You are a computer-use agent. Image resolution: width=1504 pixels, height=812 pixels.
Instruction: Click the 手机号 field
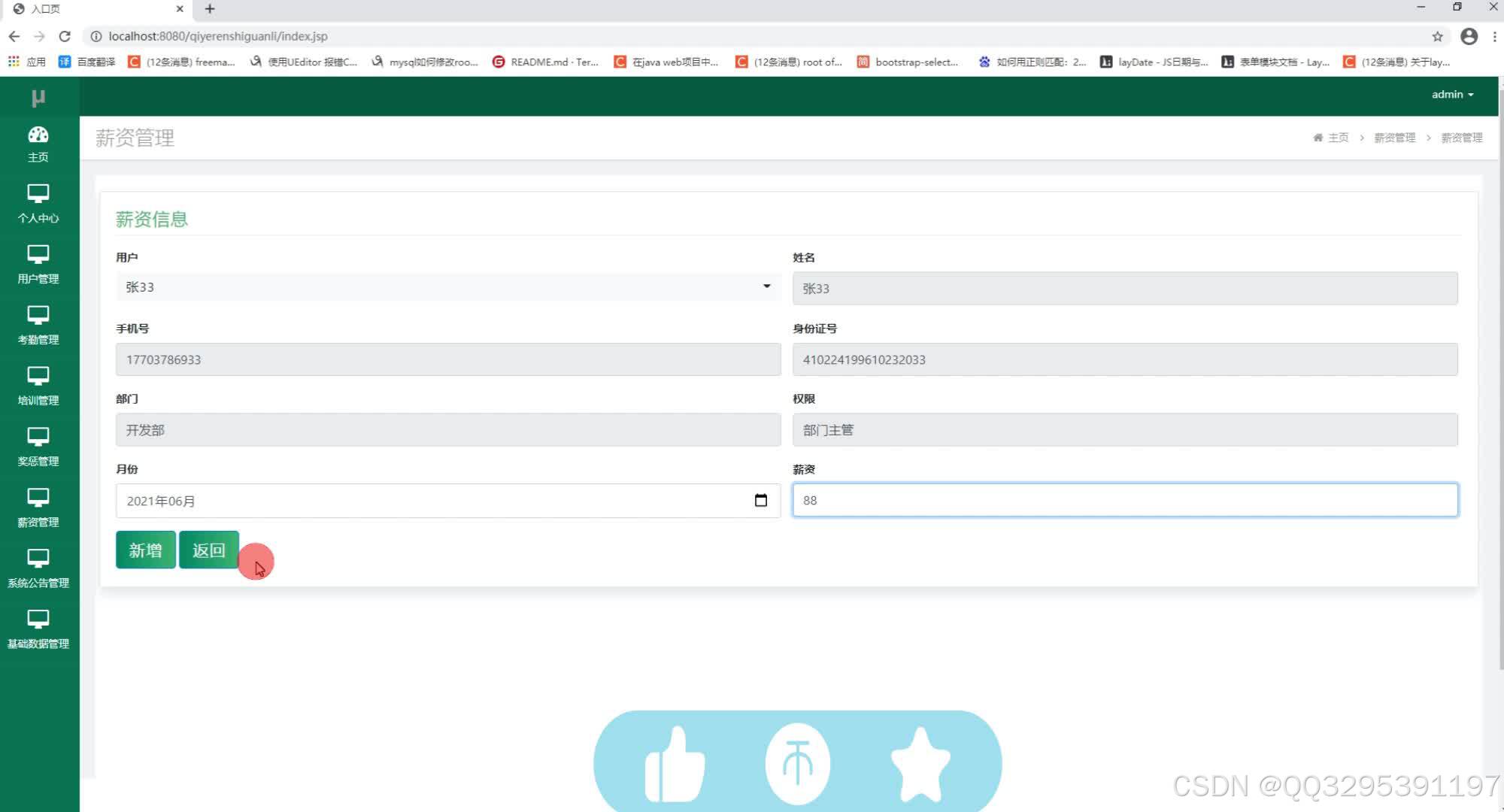pyautogui.click(x=448, y=359)
